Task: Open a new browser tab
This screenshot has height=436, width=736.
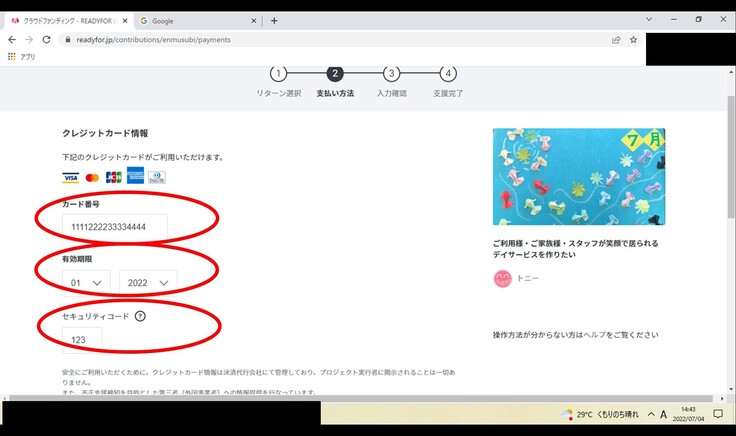Action: tap(274, 20)
